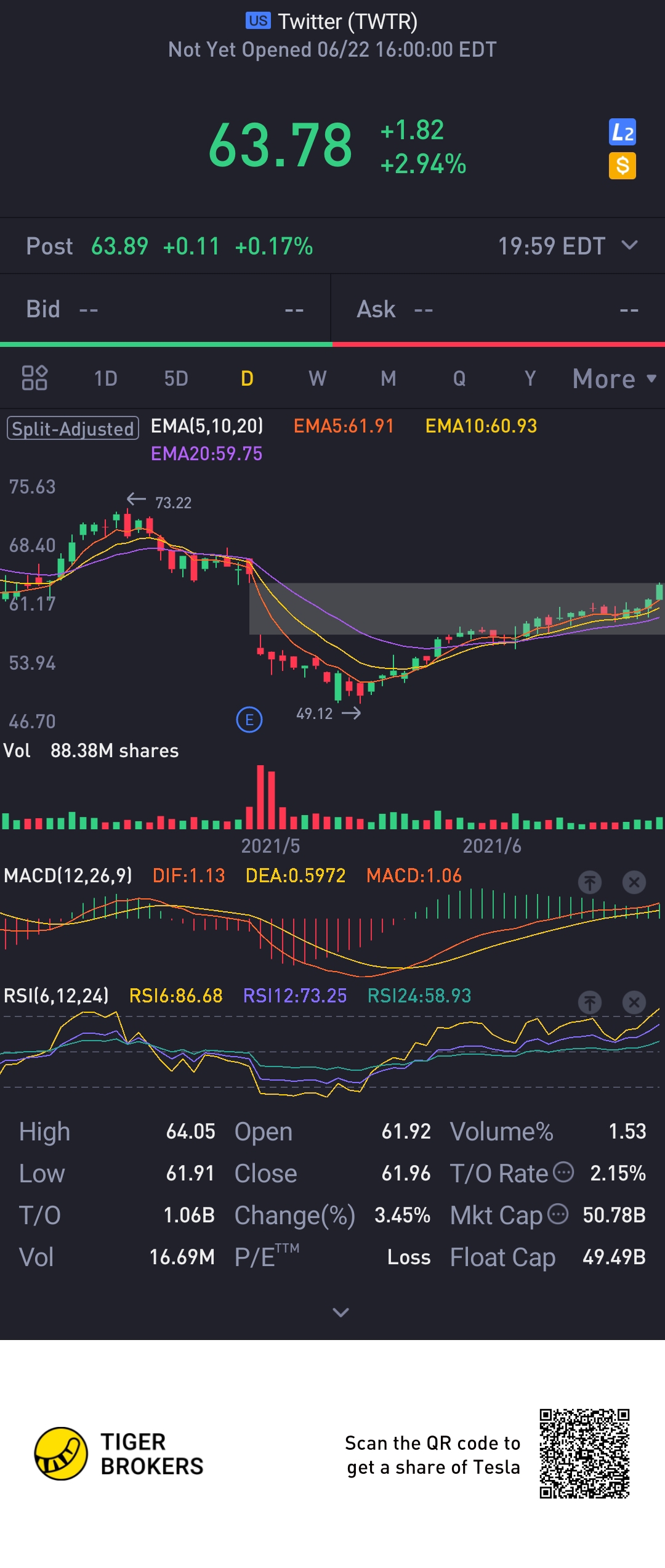The image size is (665, 1568).
Task: Open the More timeframe dropdown
Action: pyautogui.click(x=615, y=378)
